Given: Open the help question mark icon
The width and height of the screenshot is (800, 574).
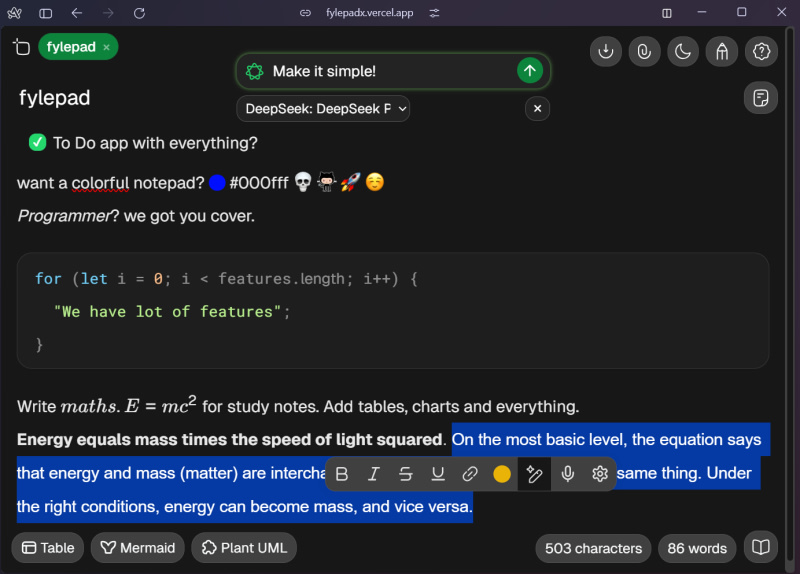Looking at the screenshot, I should click(761, 51).
